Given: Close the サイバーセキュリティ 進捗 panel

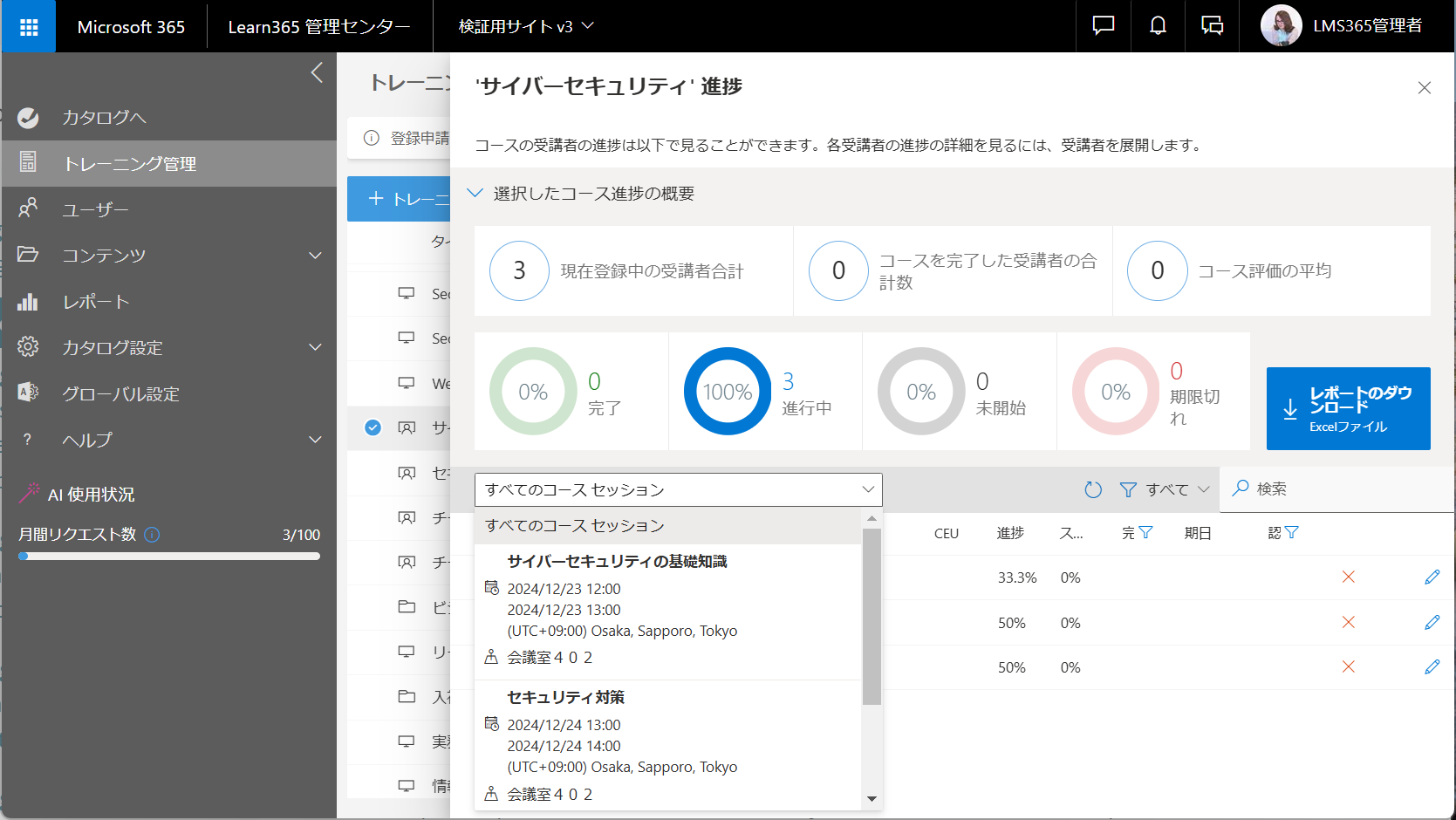Looking at the screenshot, I should point(1425,88).
